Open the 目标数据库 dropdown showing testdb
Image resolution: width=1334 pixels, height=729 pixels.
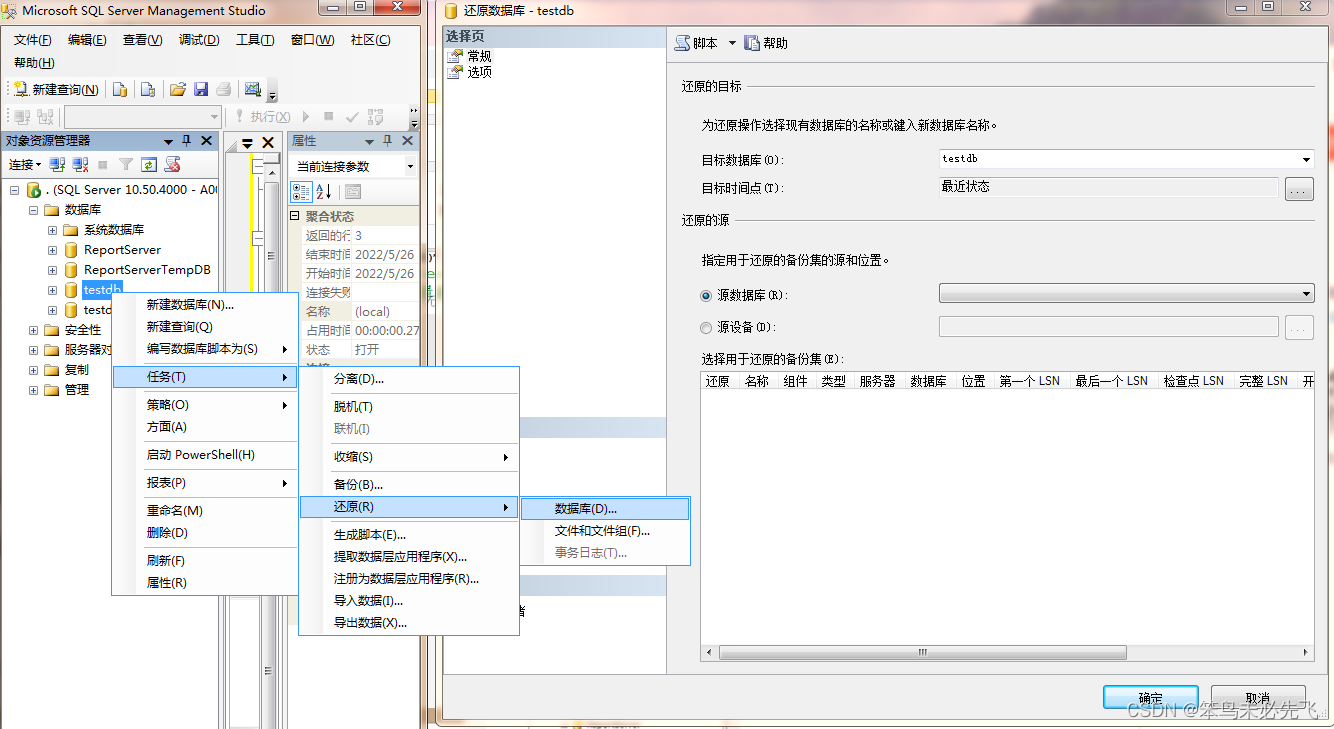(1305, 157)
